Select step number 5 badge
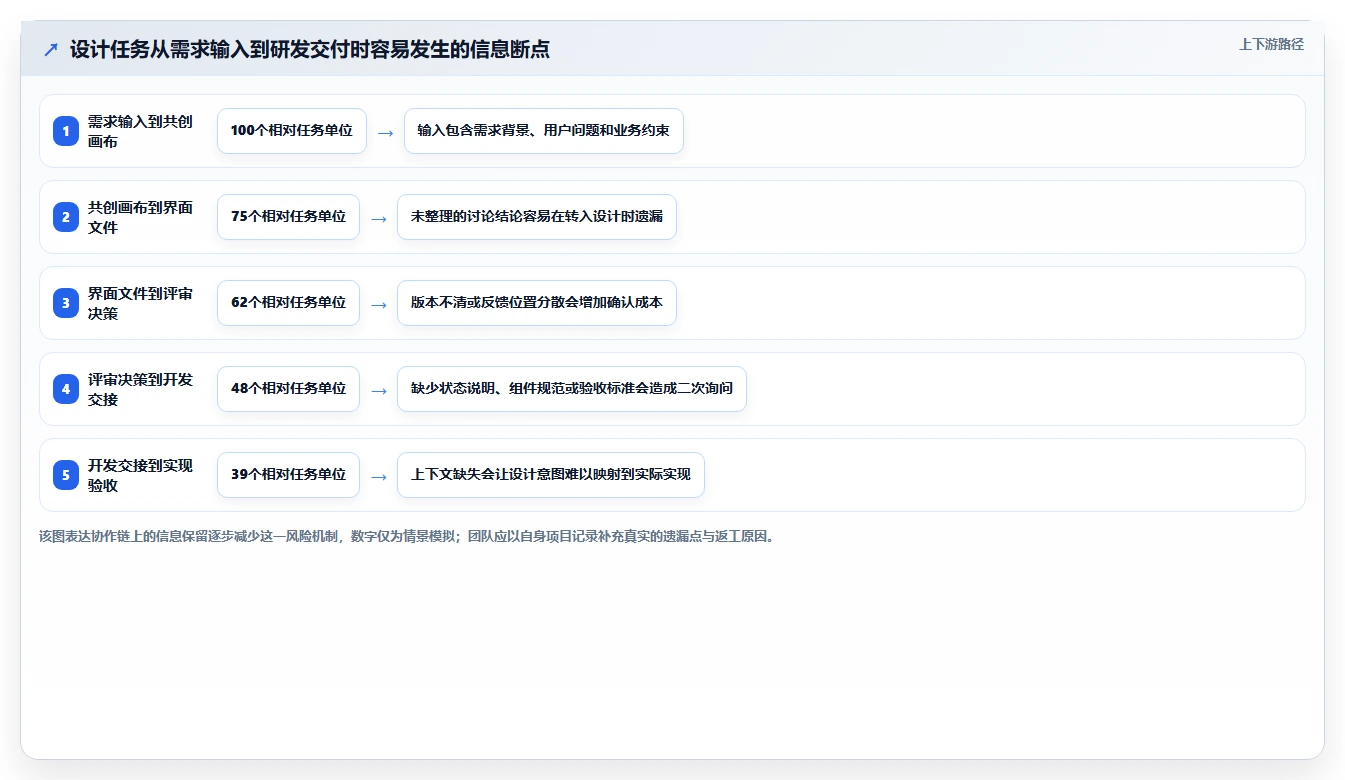The height and width of the screenshot is (780, 1345). (x=66, y=475)
